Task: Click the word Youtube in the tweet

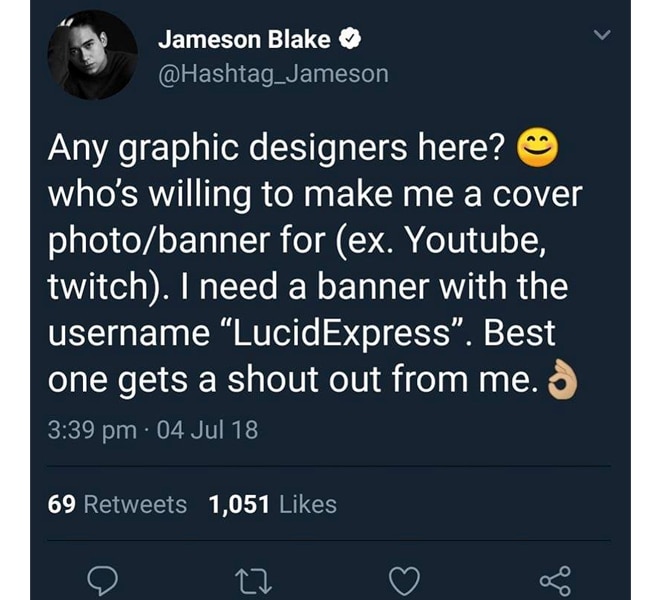Action: 474,241
